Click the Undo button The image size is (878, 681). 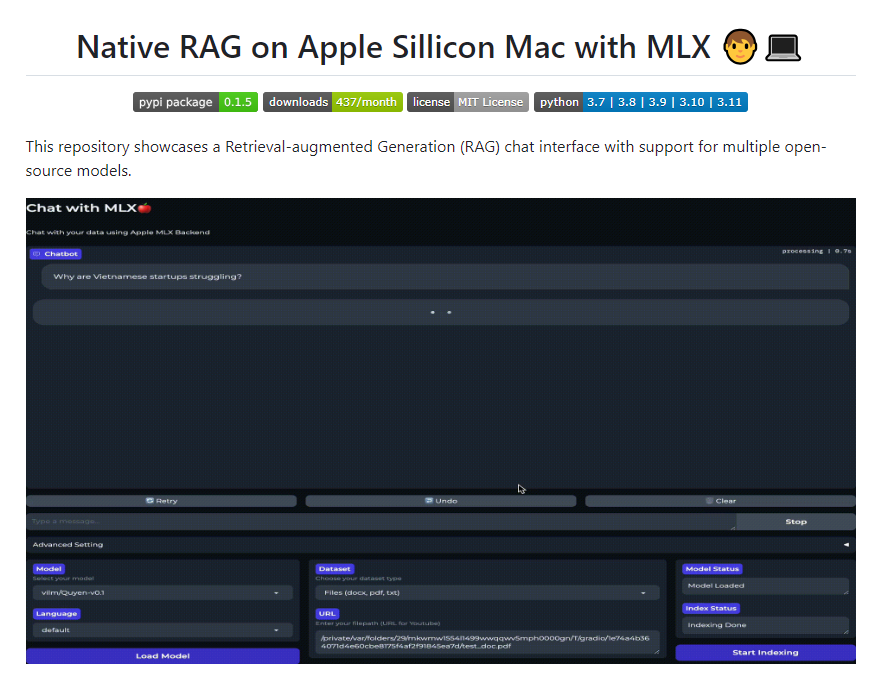point(441,501)
